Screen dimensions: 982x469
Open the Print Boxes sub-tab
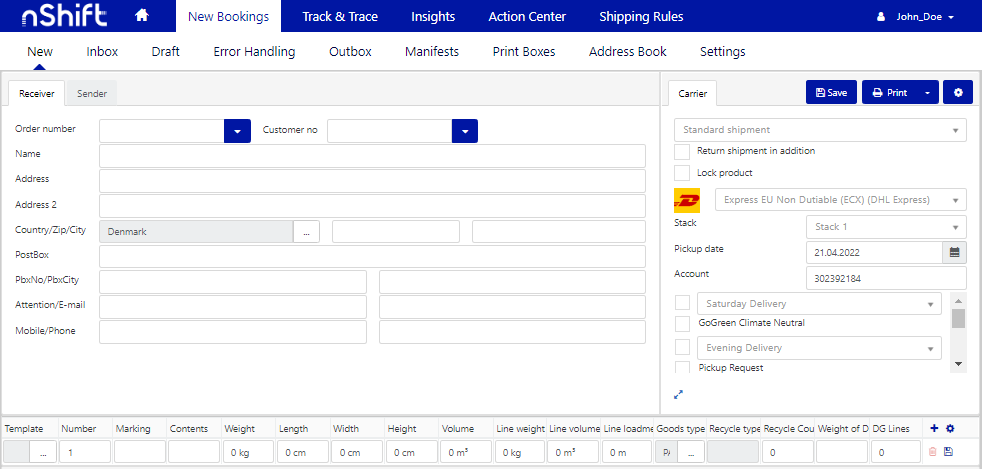click(524, 51)
